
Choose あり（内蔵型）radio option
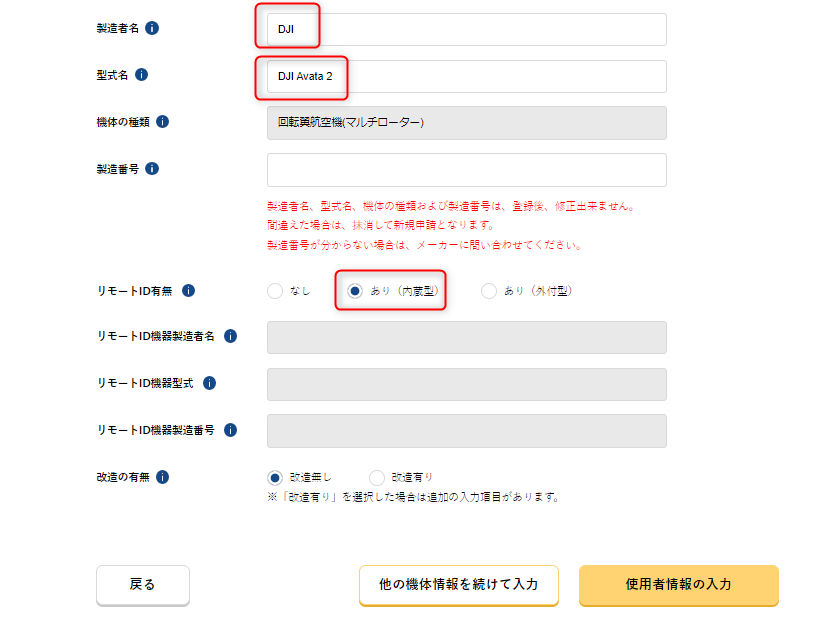coord(354,291)
